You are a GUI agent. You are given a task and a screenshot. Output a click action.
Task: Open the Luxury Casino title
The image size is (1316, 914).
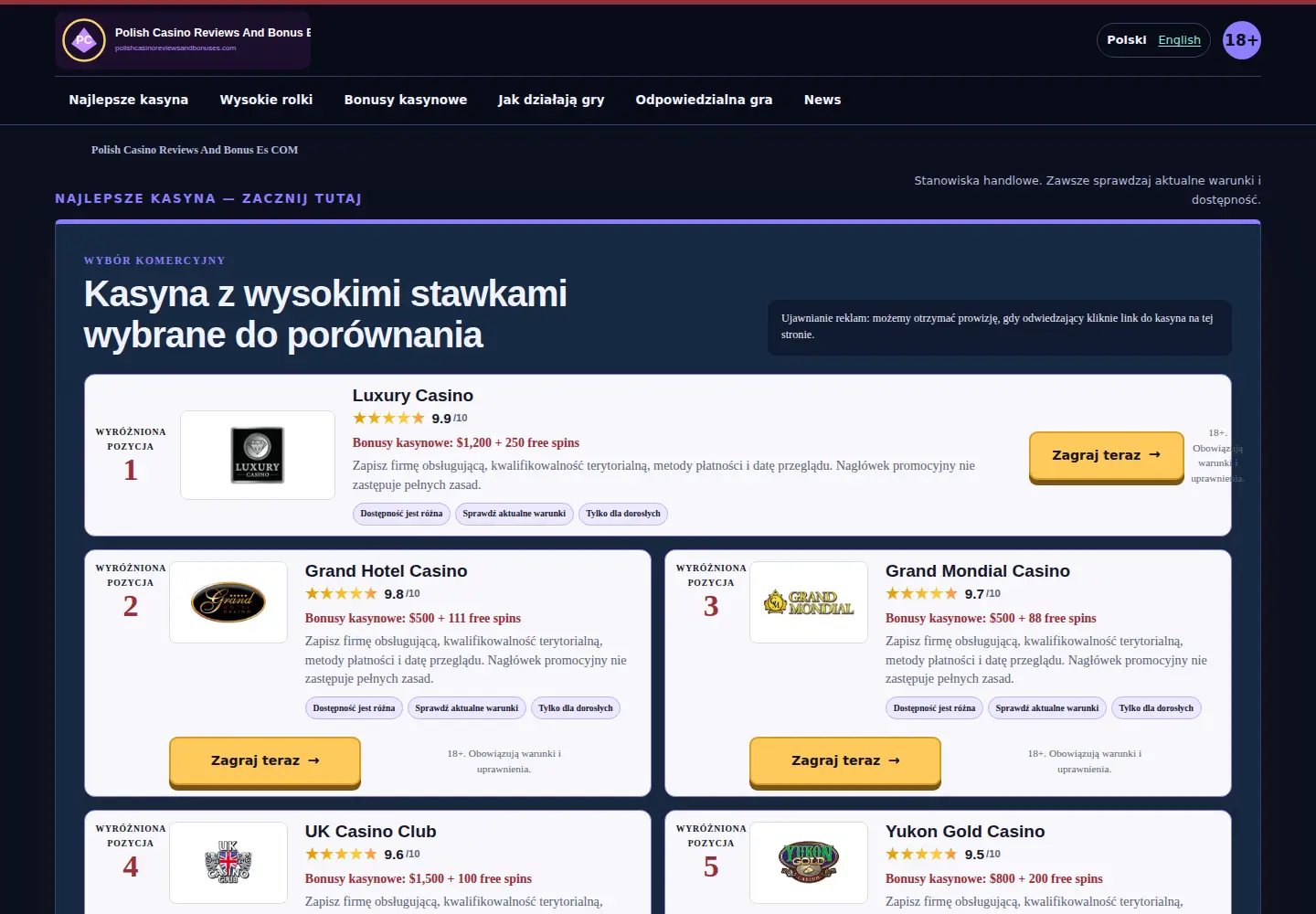point(413,396)
